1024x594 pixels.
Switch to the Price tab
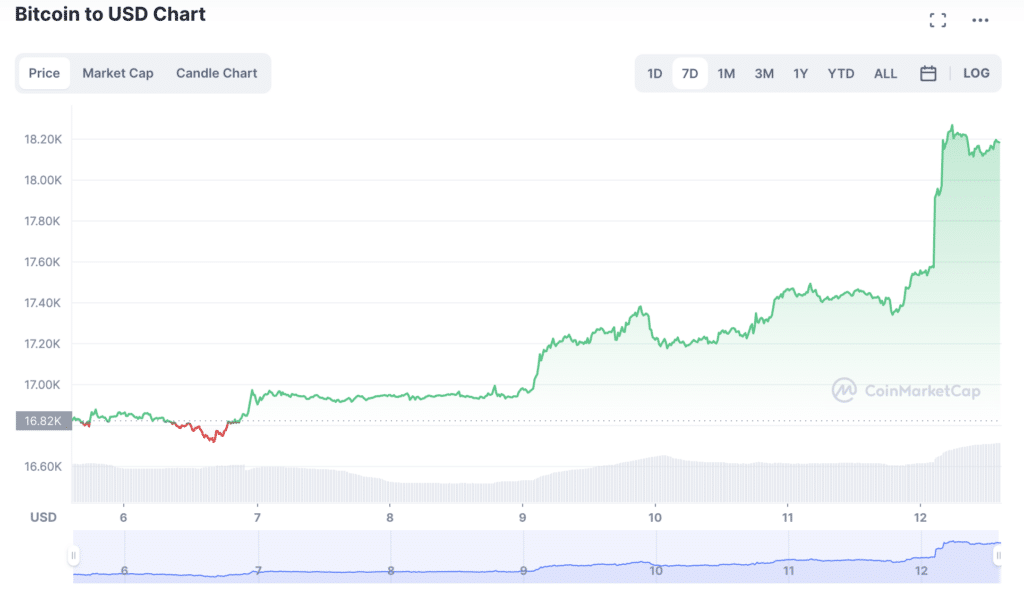[x=44, y=73]
